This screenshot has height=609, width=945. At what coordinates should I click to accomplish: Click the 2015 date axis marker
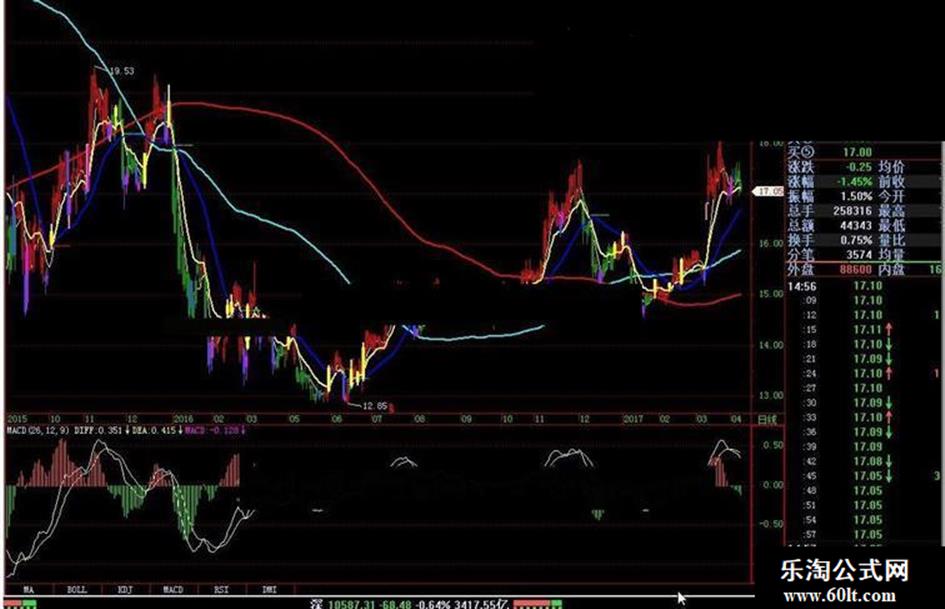pyautogui.click(x=17, y=419)
